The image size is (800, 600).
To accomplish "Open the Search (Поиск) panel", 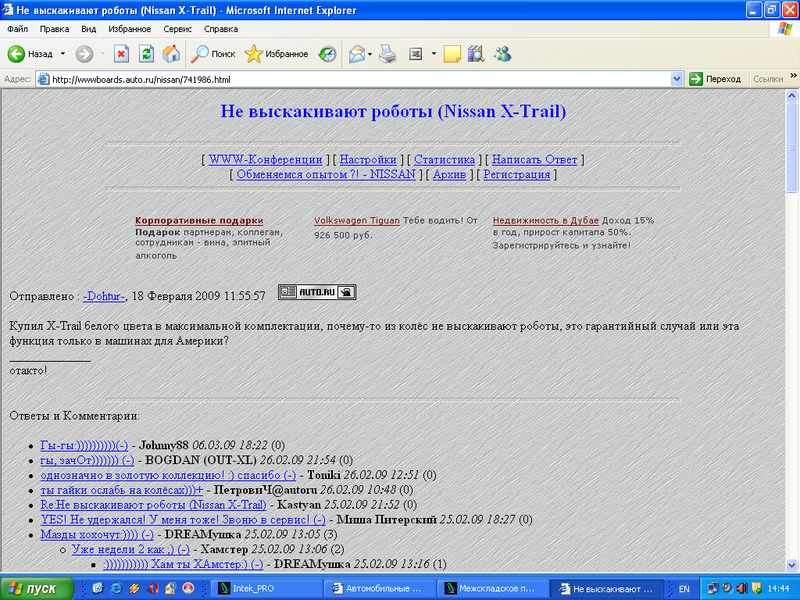I will click(213, 54).
